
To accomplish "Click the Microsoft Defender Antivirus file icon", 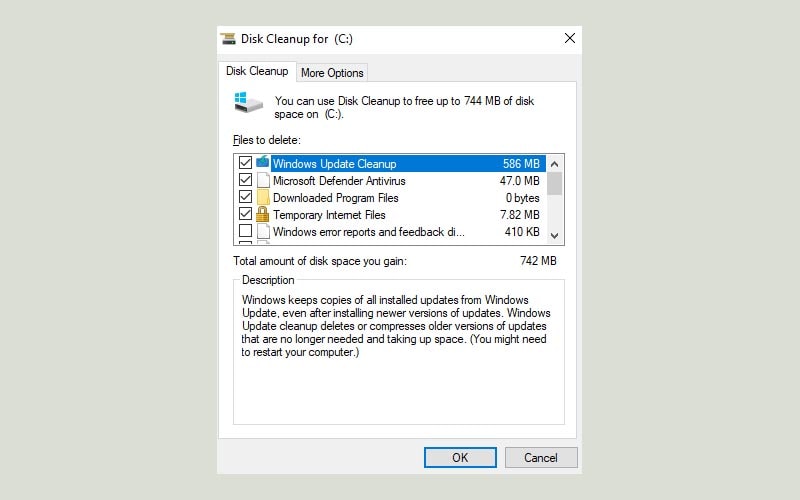I will click(263, 180).
